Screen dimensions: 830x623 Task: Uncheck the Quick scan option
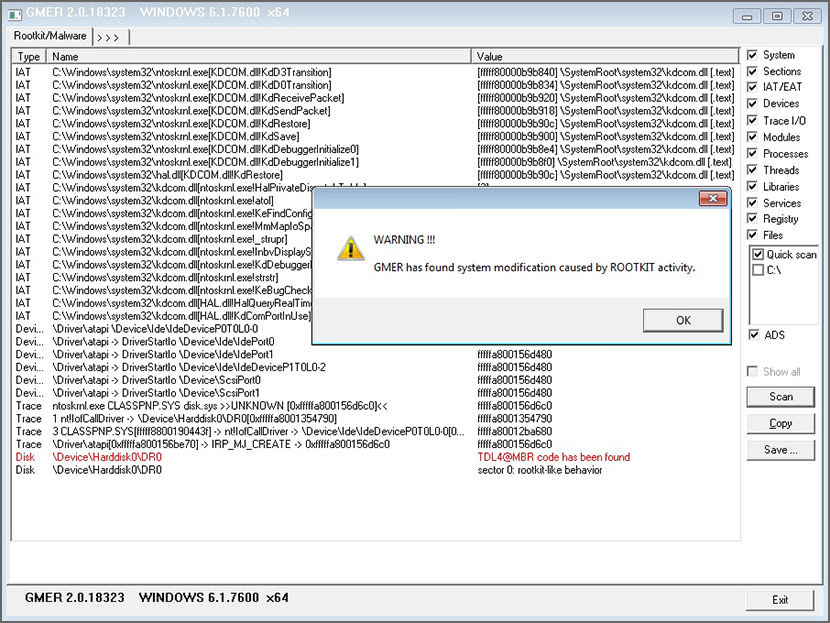[758, 255]
